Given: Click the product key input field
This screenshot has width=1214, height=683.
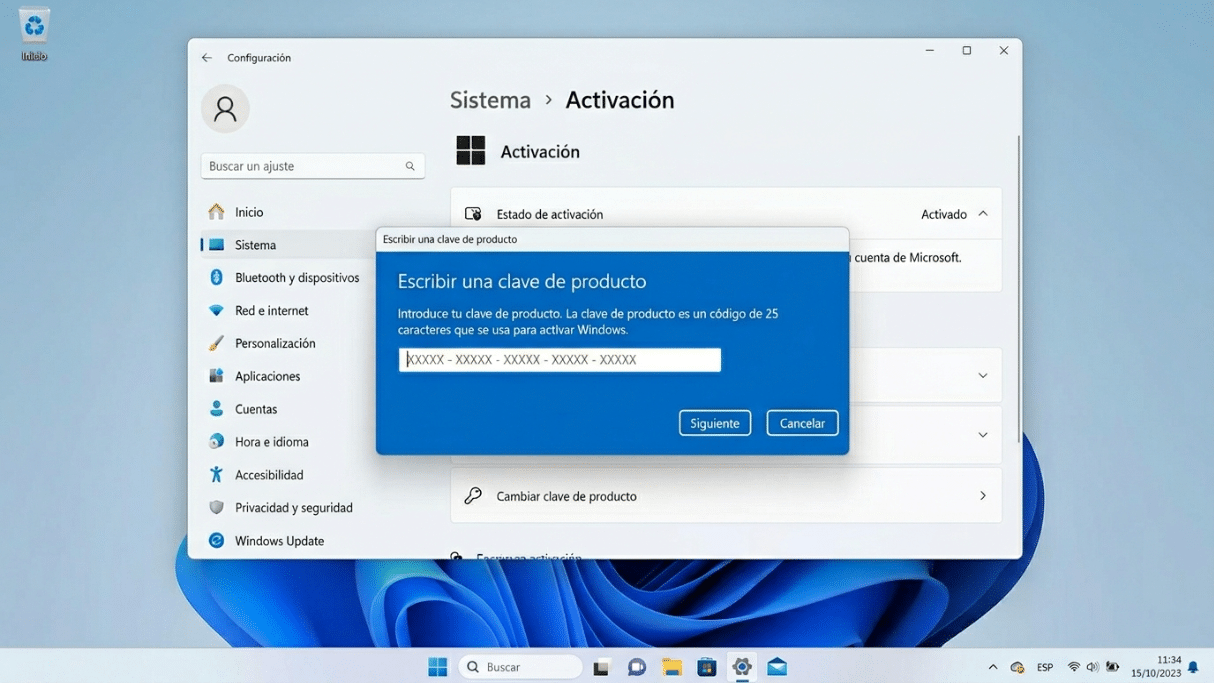Looking at the screenshot, I should 560,360.
